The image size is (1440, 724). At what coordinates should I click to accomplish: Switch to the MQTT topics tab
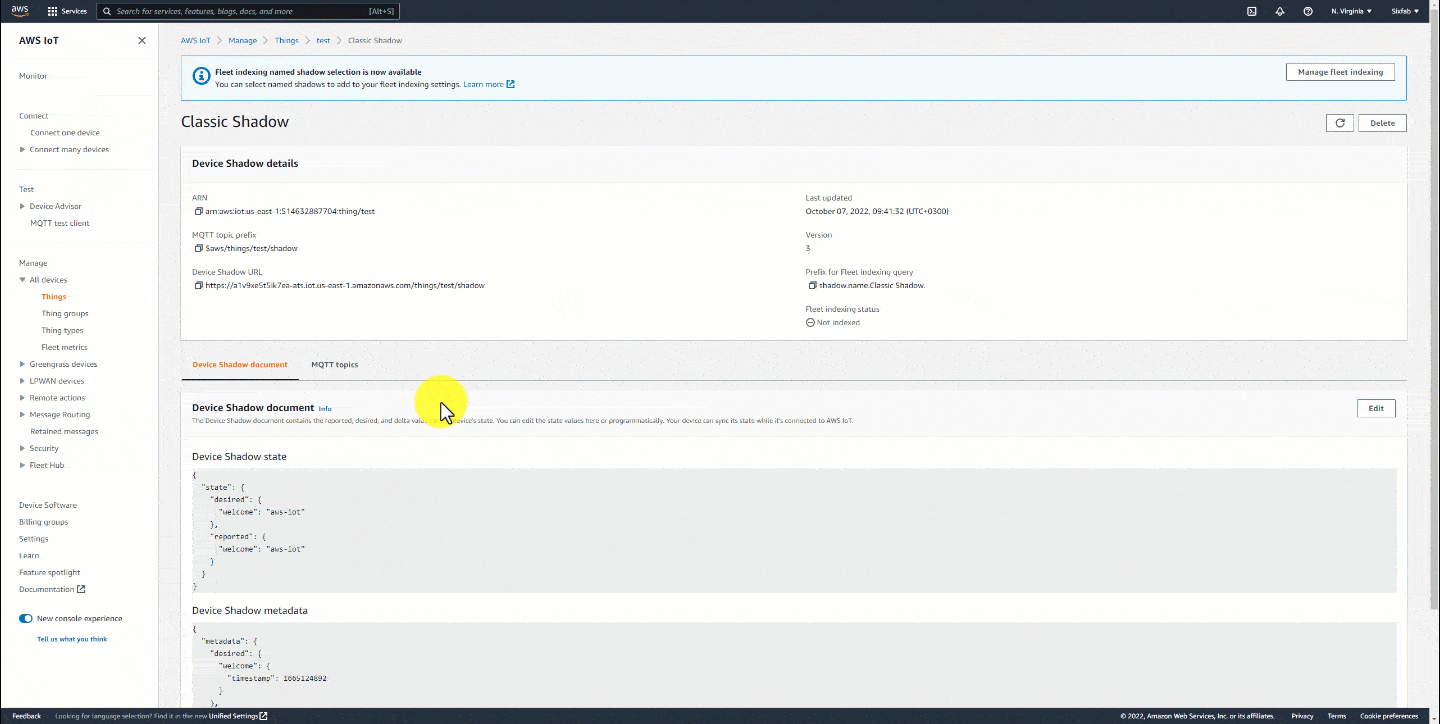click(x=334, y=365)
